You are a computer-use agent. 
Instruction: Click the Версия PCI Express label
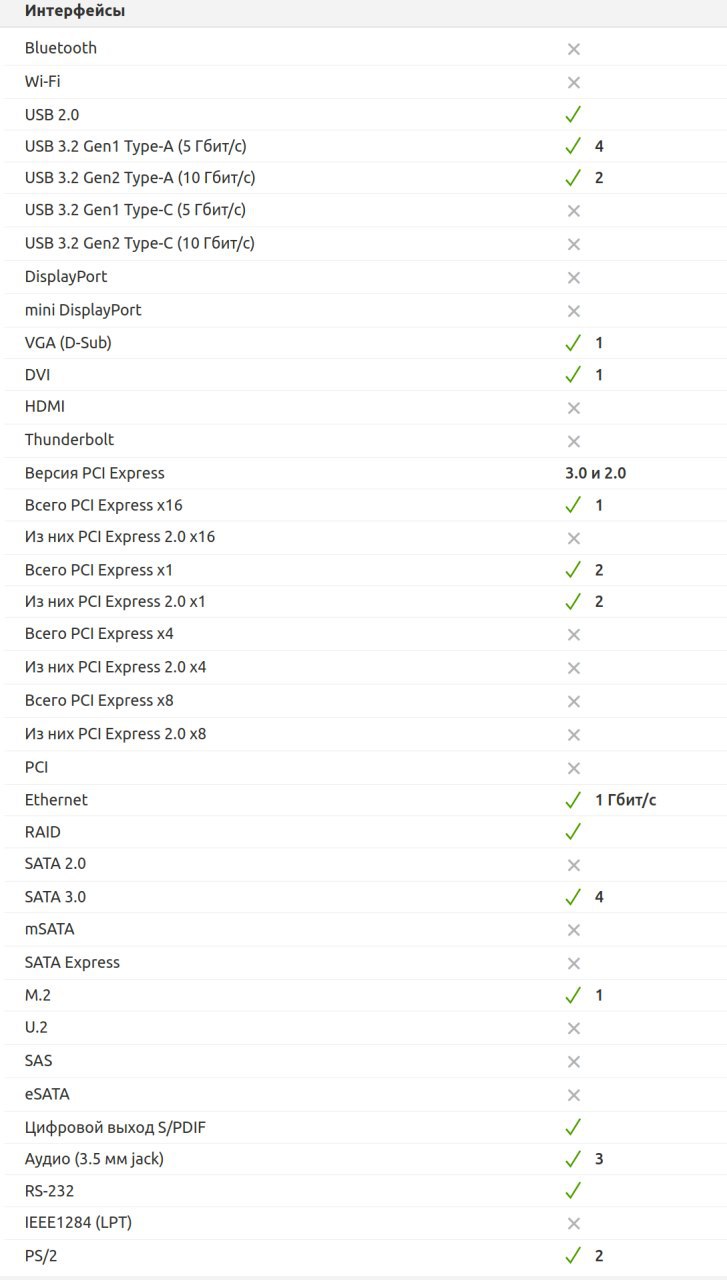(95, 473)
